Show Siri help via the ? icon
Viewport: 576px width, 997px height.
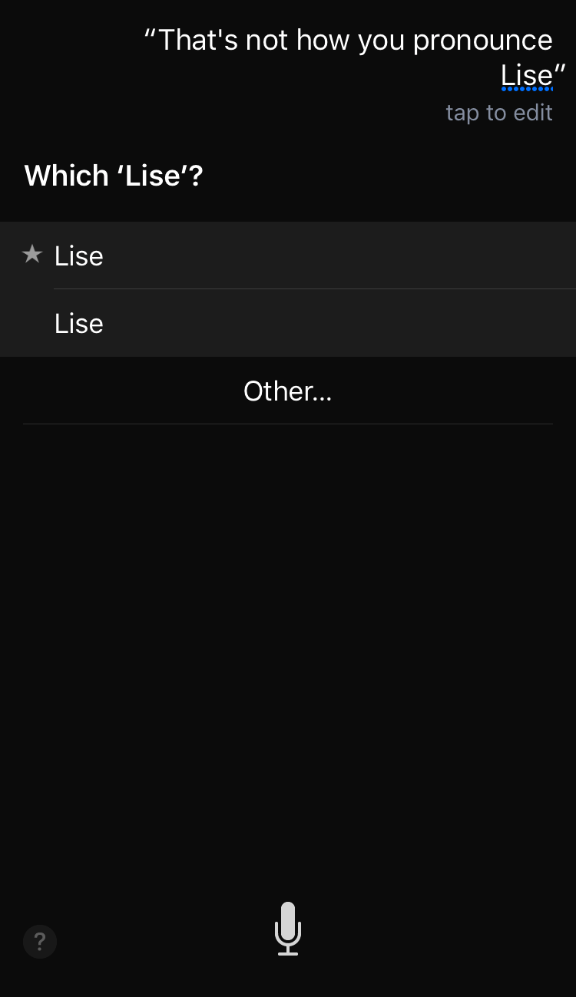[x=40, y=942]
